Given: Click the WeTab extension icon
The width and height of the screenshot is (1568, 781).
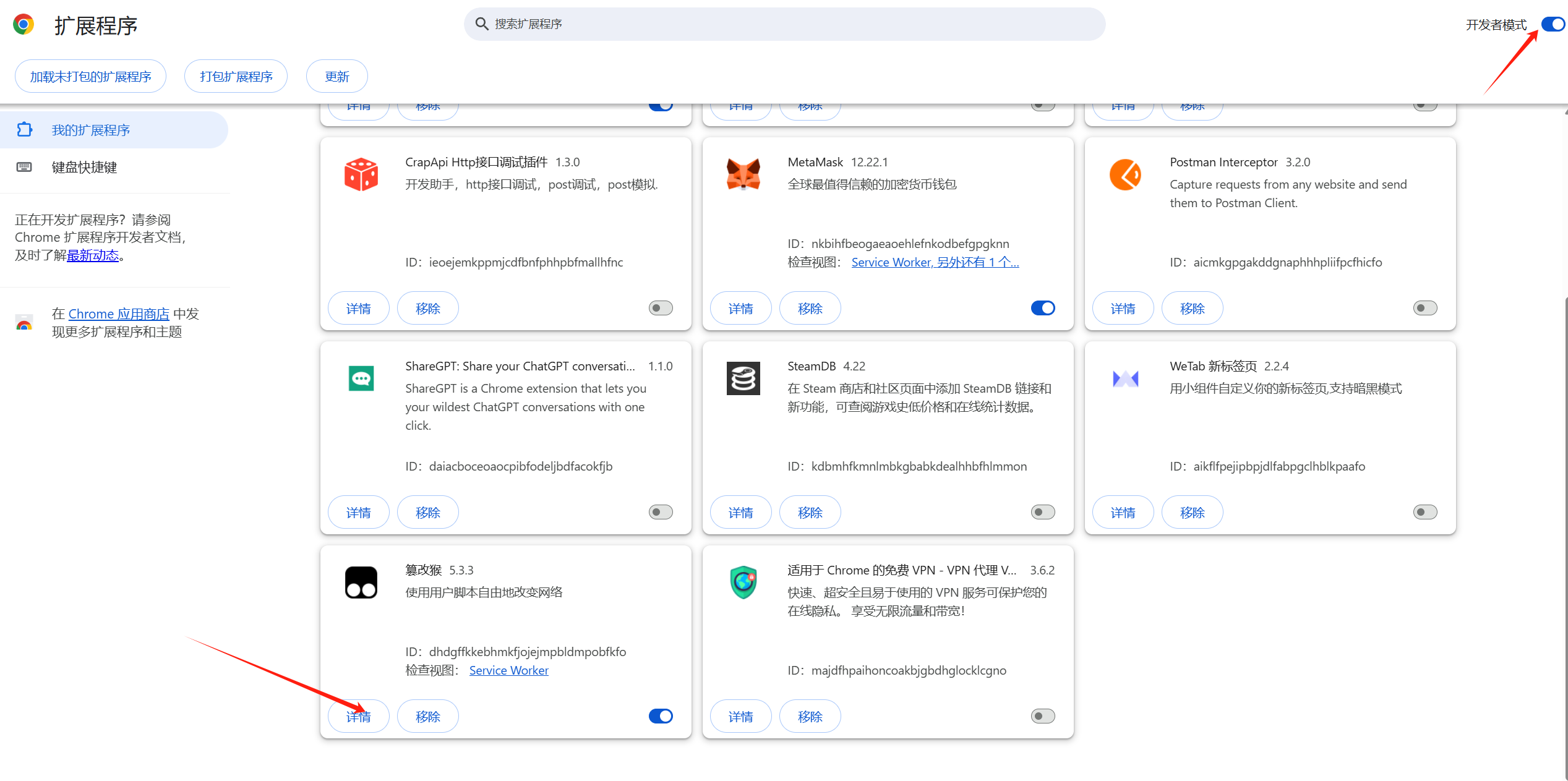Looking at the screenshot, I should tap(1125, 378).
